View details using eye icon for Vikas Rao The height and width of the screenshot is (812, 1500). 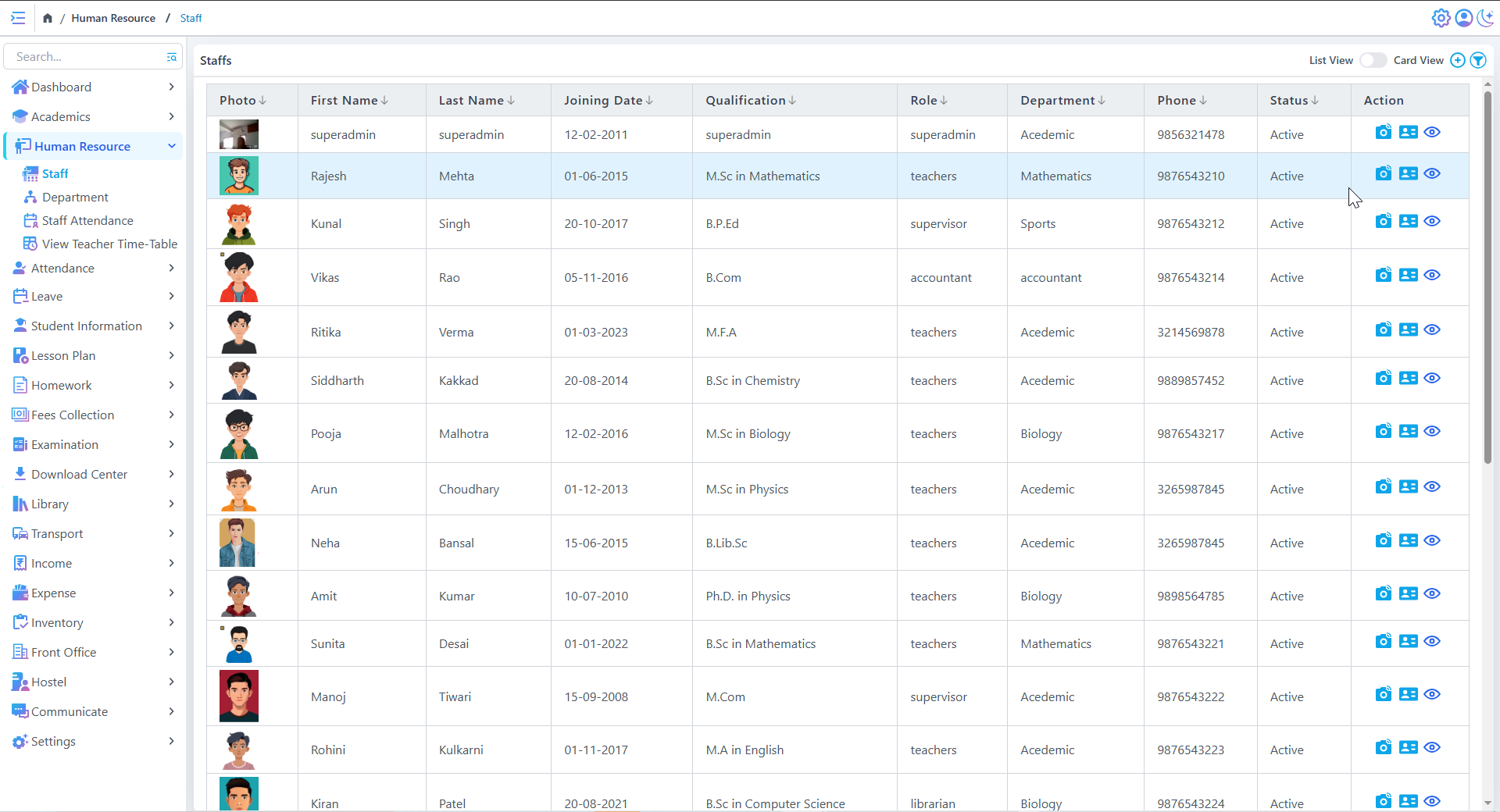pos(1431,275)
